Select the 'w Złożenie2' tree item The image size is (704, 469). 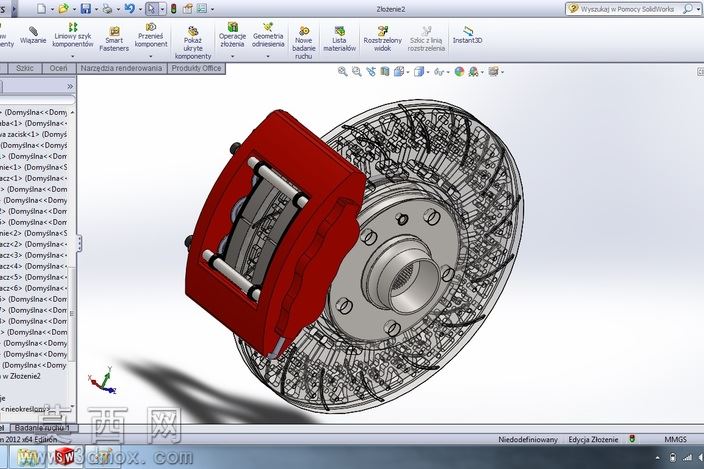(20, 376)
